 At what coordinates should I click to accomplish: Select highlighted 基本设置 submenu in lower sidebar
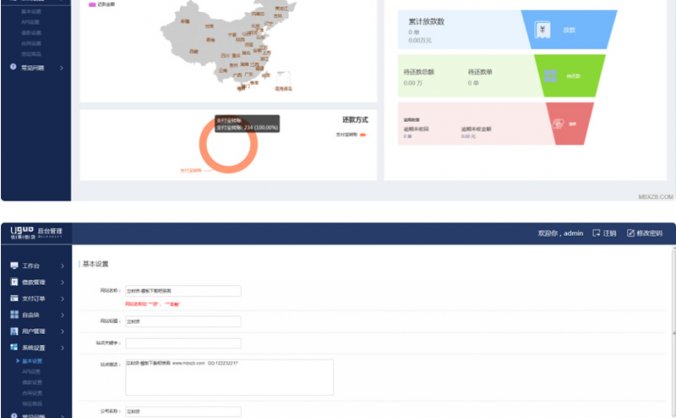click(x=32, y=361)
